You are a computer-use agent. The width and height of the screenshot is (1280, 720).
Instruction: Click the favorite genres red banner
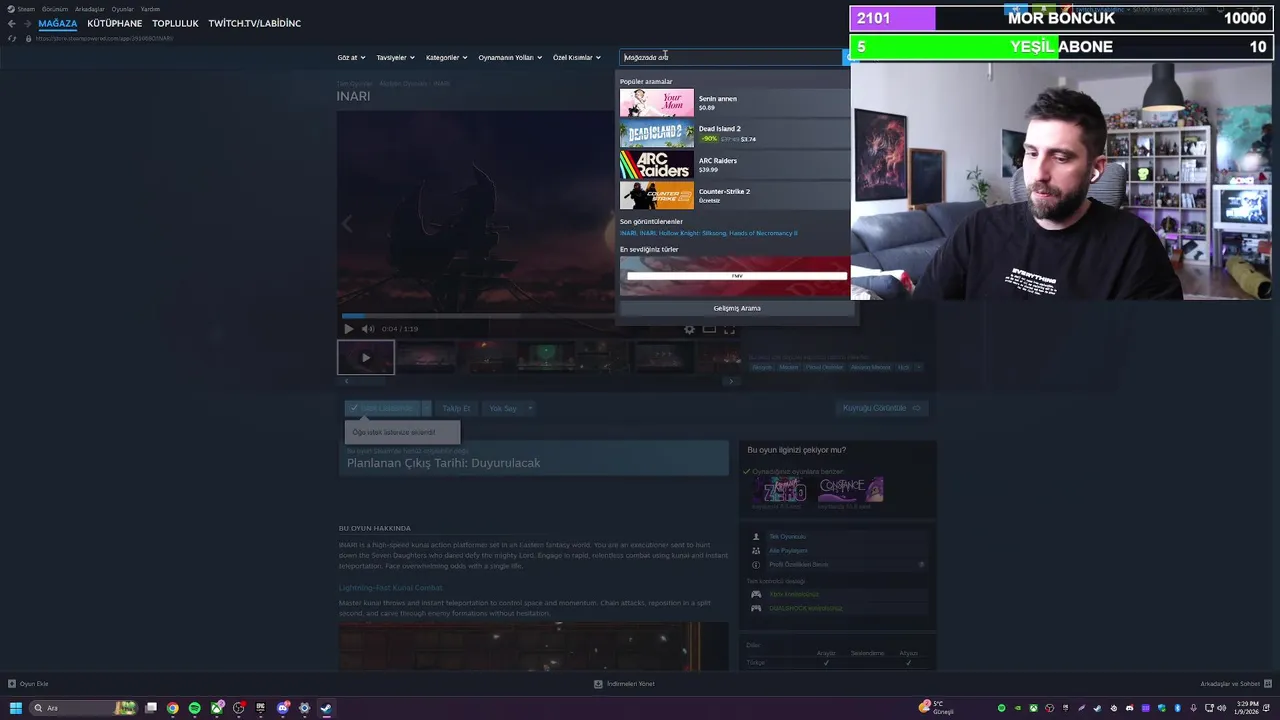(735, 277)
